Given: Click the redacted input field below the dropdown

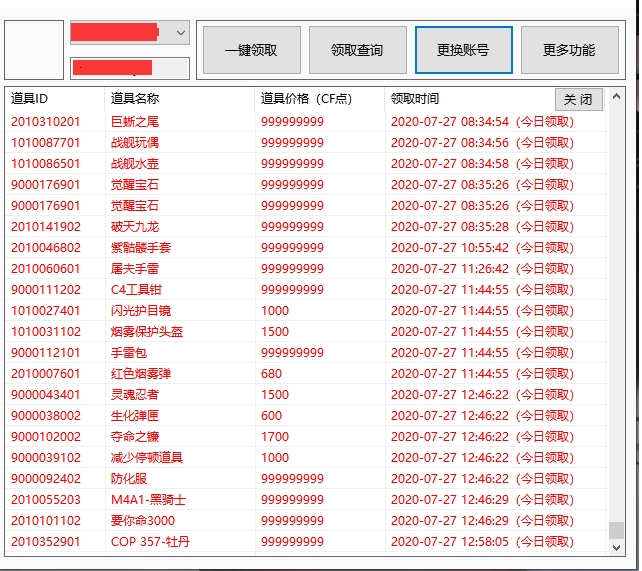Looking at the screenshot, I should [130, 68].
